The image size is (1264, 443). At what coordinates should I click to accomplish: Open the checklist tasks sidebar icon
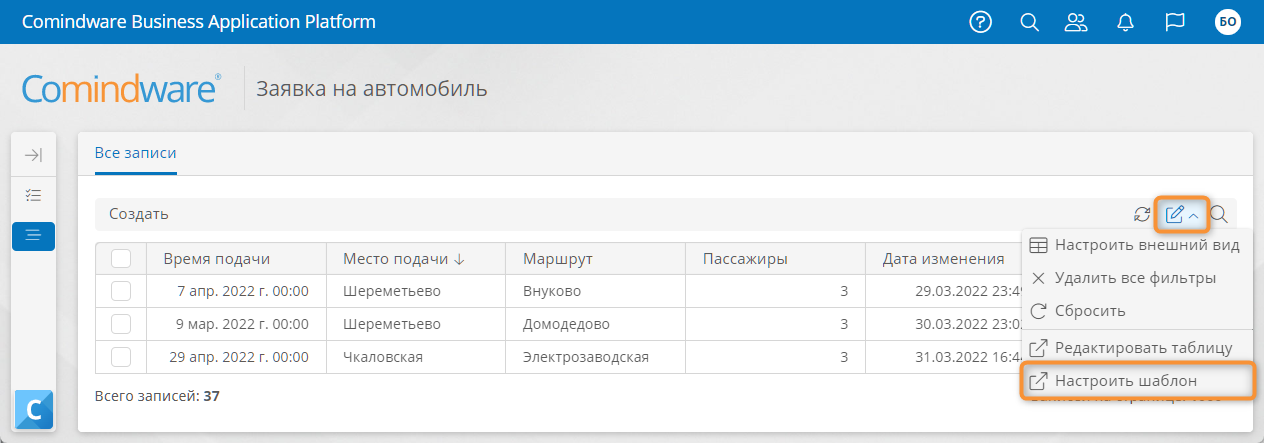click(34, 195)
